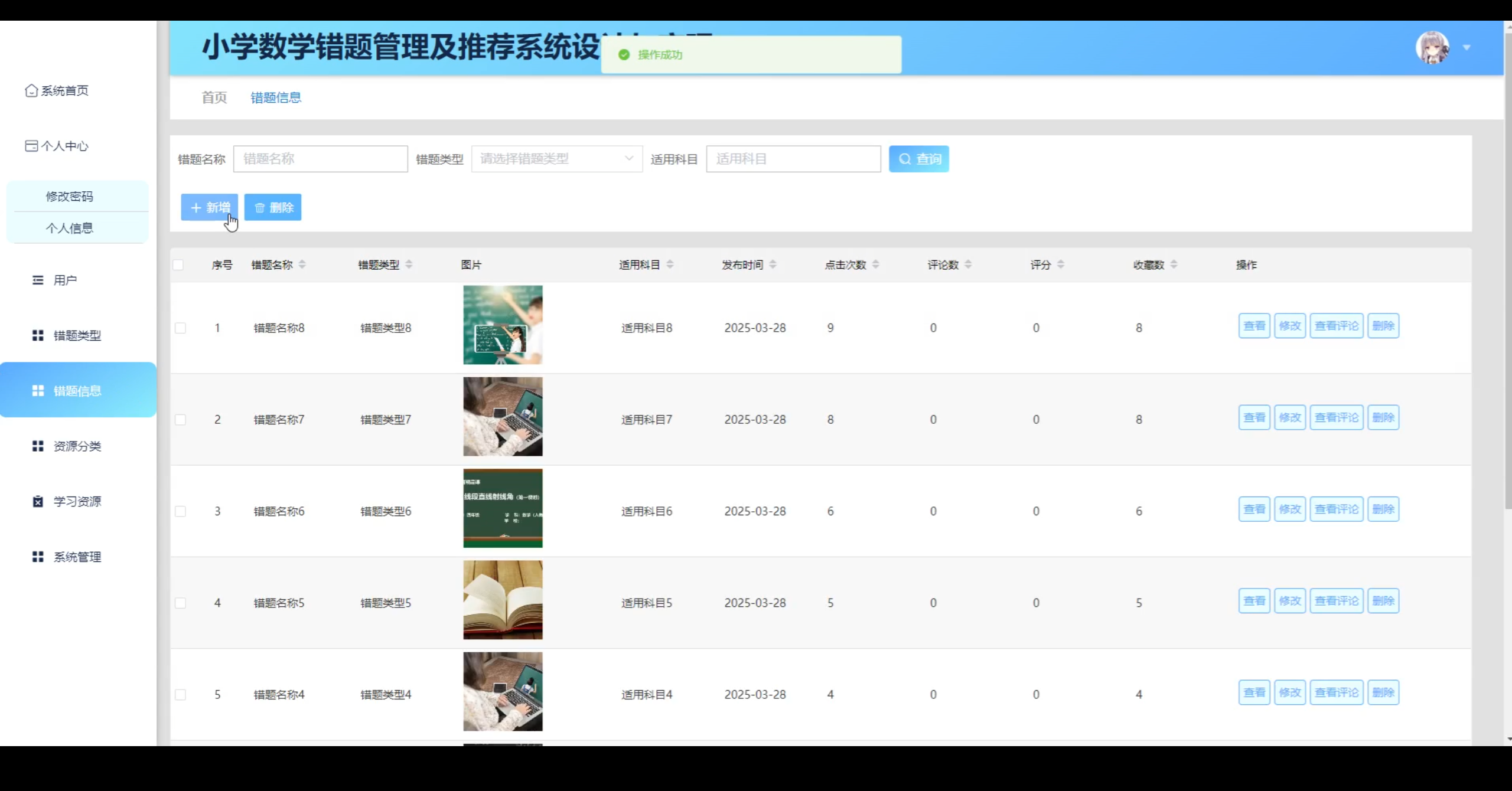Click the user avatar in header
The height and width of the screenshot is (791, 1512).
[x=1432, y=48]
